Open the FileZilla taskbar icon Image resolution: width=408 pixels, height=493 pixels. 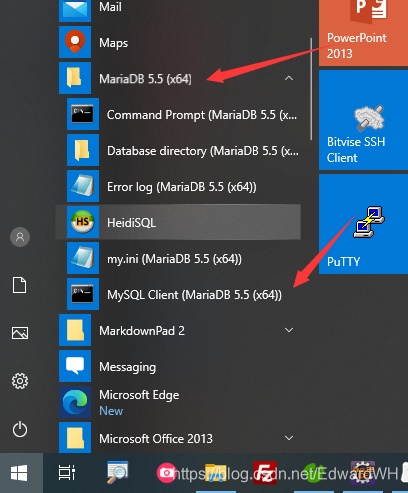(265, 472)
